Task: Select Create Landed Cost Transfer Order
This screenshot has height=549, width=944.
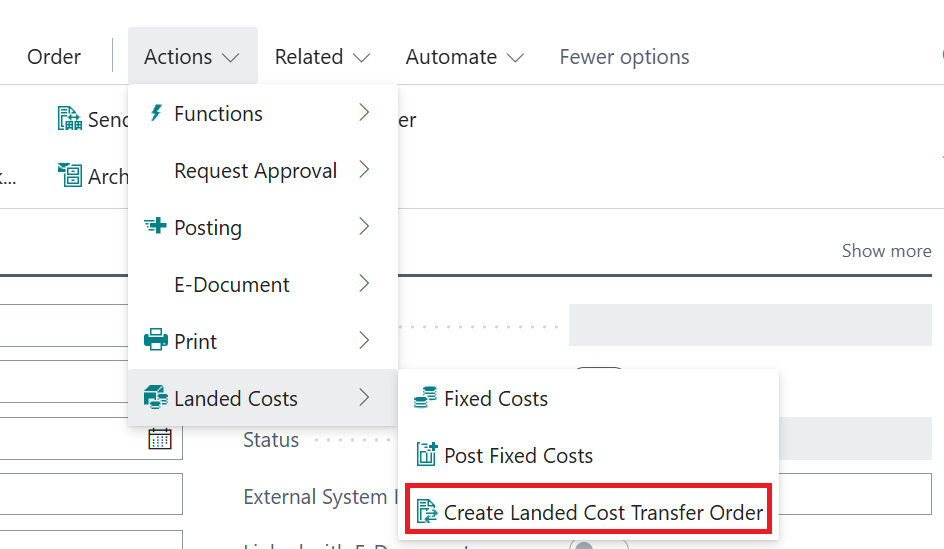Action: click(x=603, y=513)
